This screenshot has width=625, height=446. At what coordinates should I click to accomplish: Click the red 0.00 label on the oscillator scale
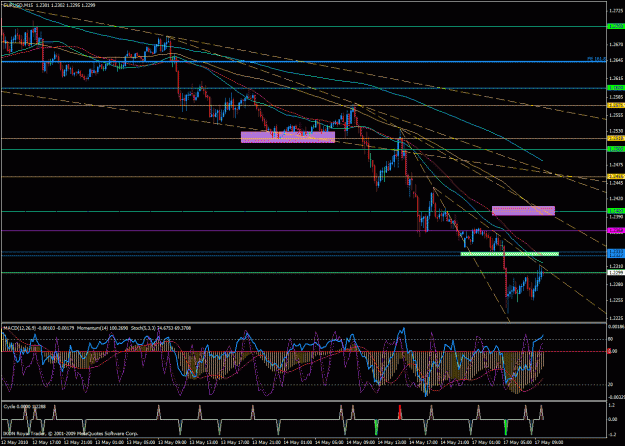[x=610, y=351]
